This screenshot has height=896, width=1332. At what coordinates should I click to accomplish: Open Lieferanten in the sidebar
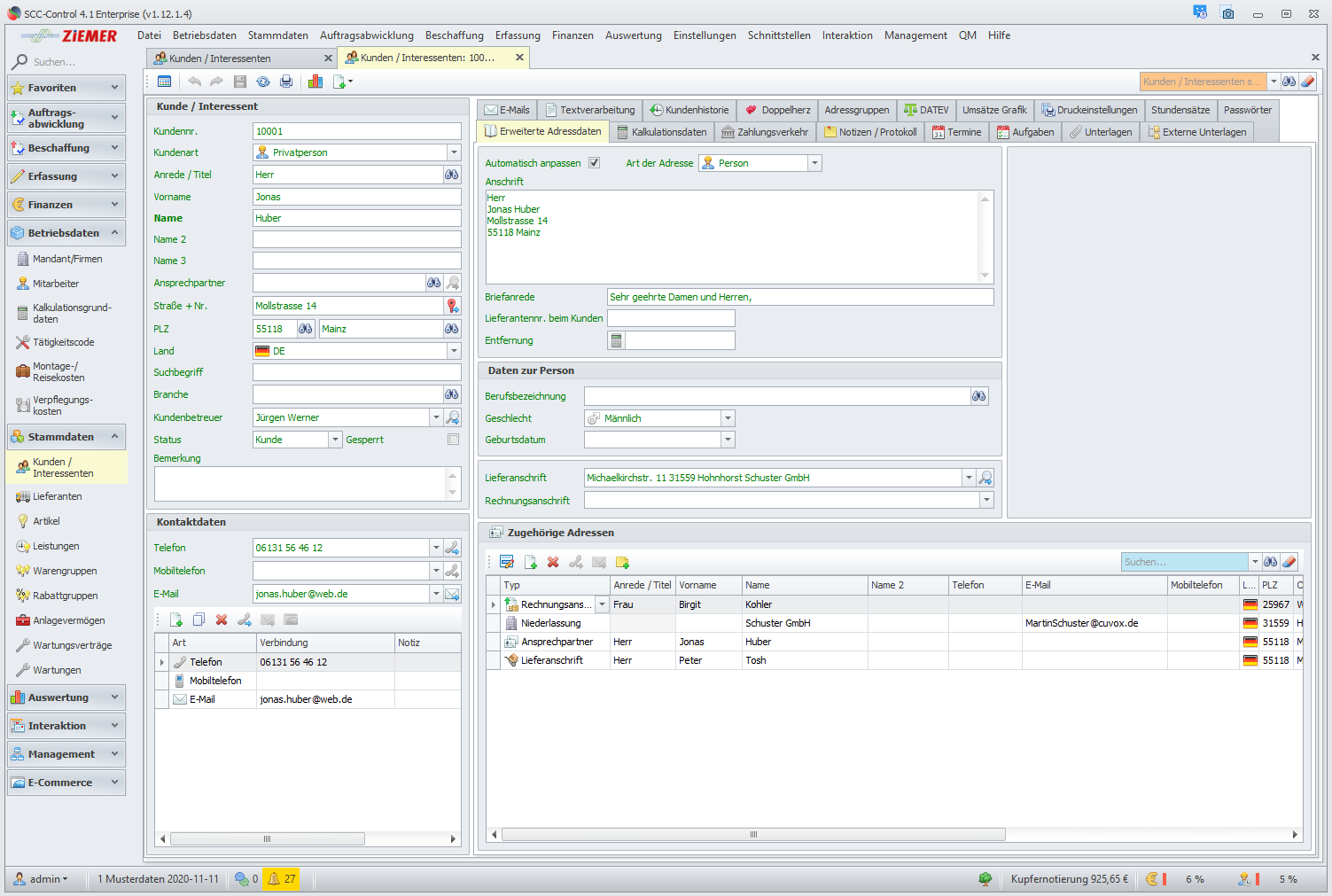(58, 496)
